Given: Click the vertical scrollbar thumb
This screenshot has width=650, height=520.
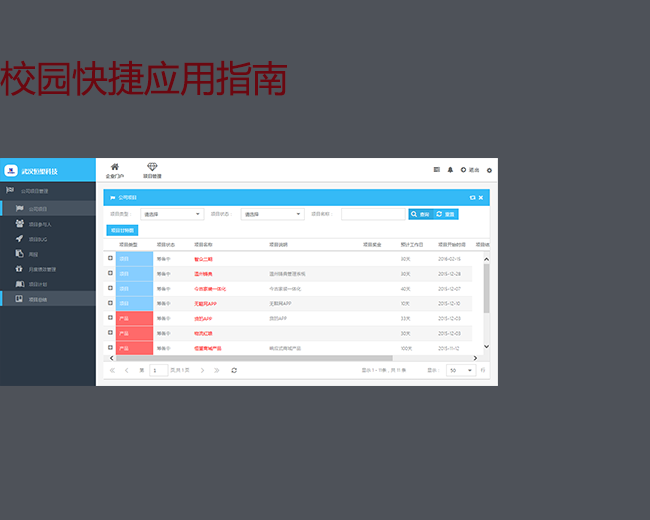Looking at the screenshot, I should coord(487,288).
